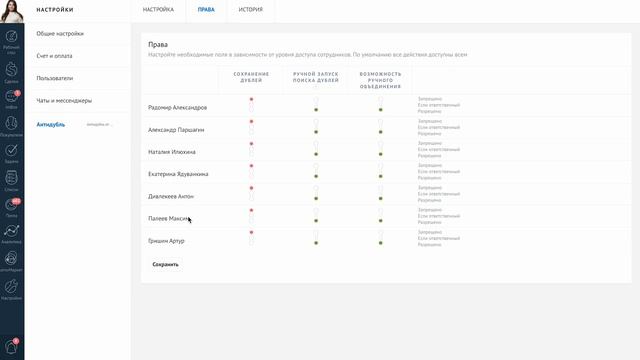640x360 pixels.
Task: Click the name Наталия Илюхина
Action: [172, 152]
